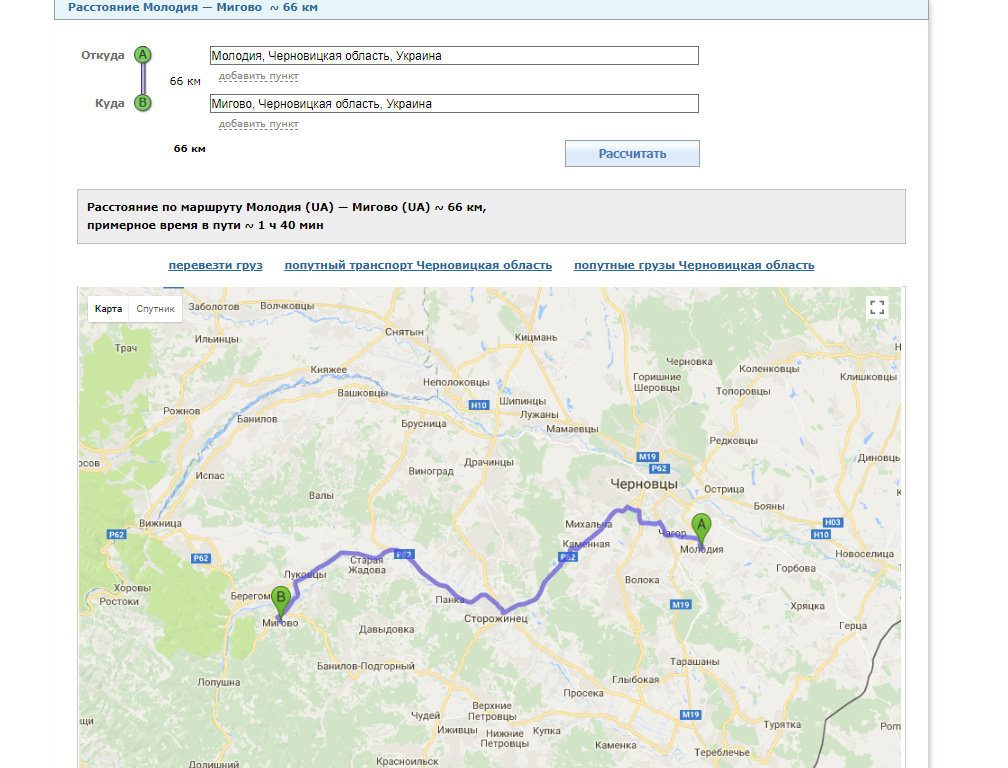Open попутный транспорт Черновицкая область link
Image resolution: width=1008 pixels, height=768 pixels.
coord(418,265)
